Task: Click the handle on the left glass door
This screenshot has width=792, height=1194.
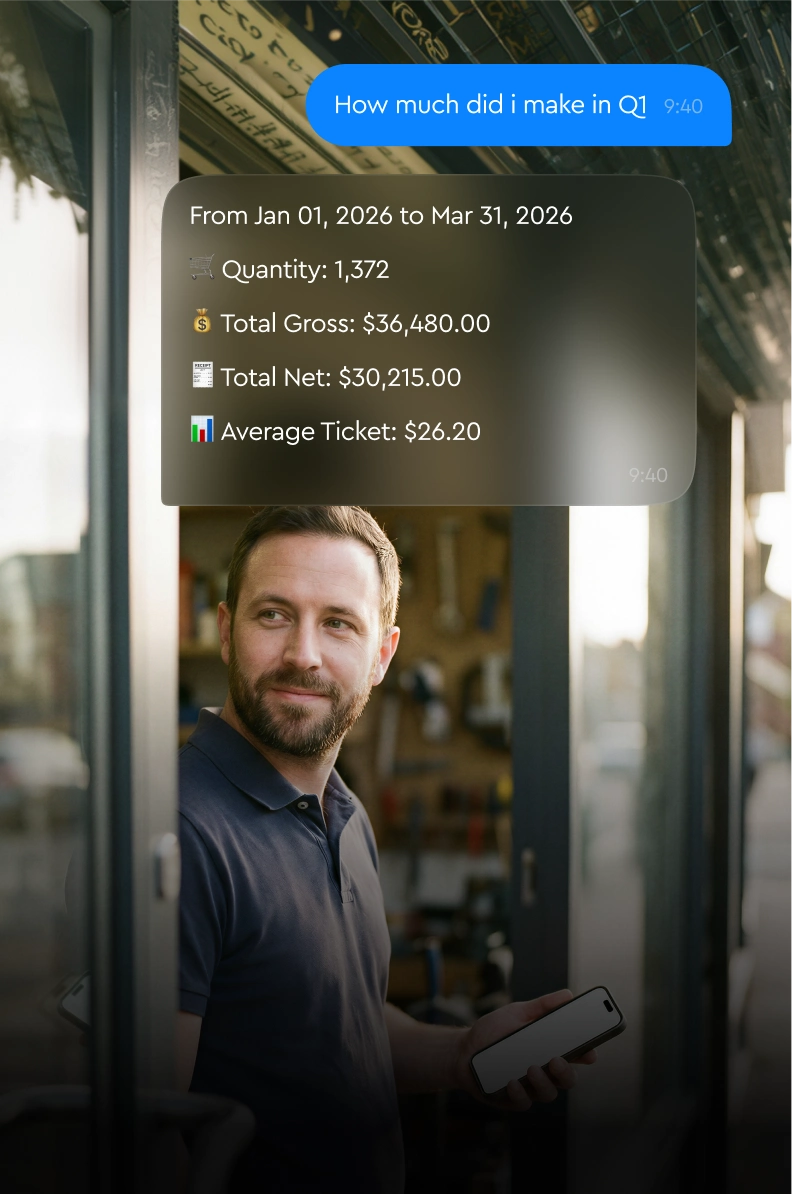Action: [165, 867]
